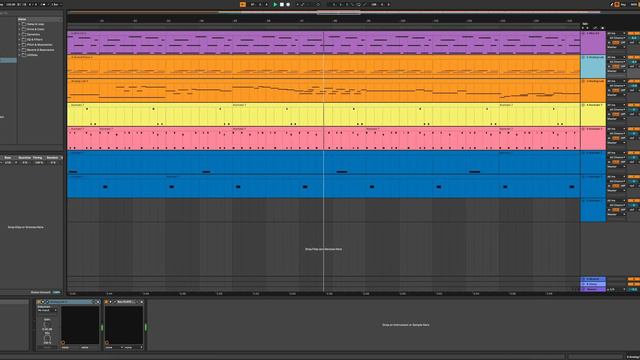
Task: Select the pink drum clip in the arrangement
Action: coord(324,138)
